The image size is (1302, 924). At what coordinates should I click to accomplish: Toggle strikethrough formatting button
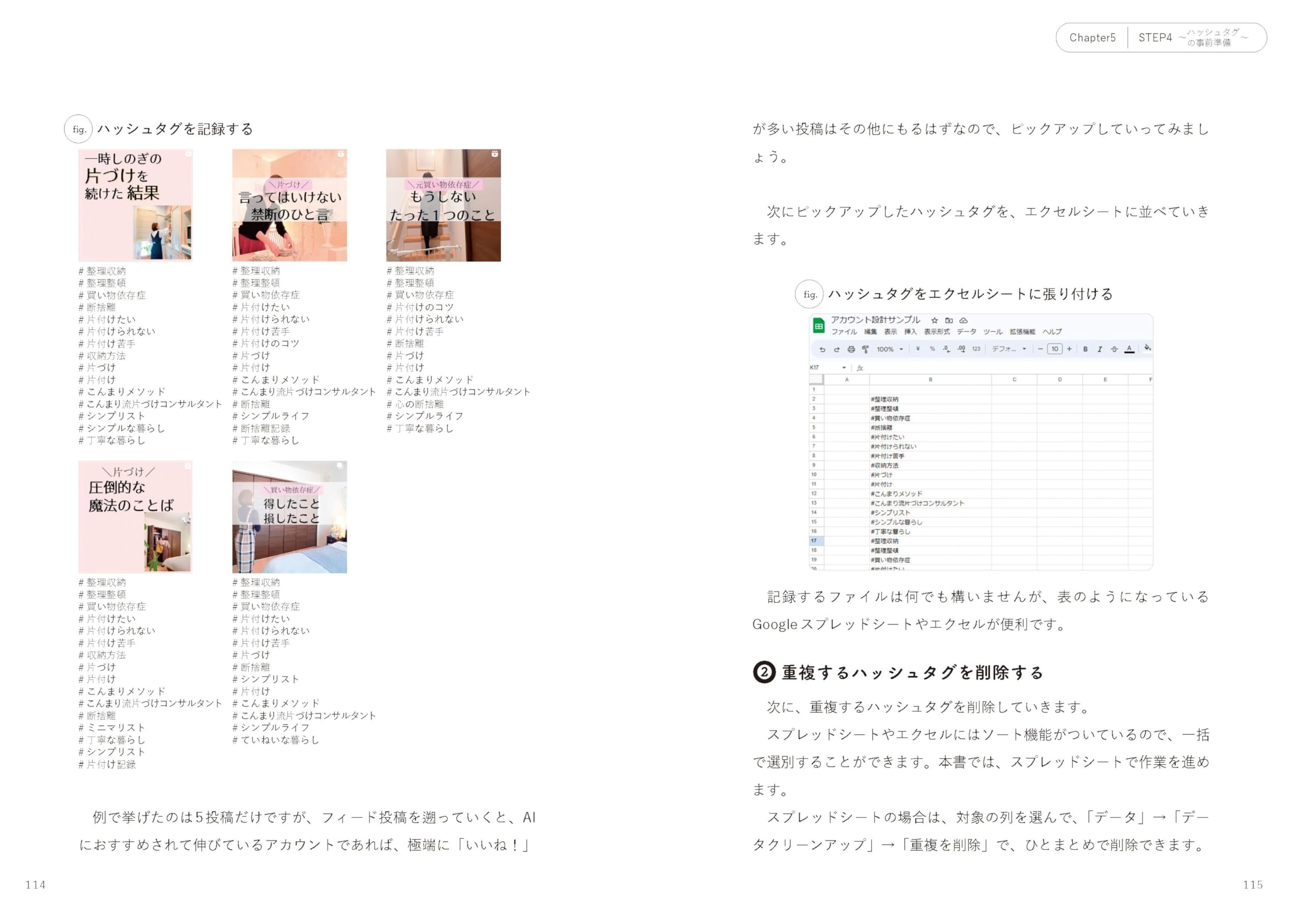(x=1114, y=349)
